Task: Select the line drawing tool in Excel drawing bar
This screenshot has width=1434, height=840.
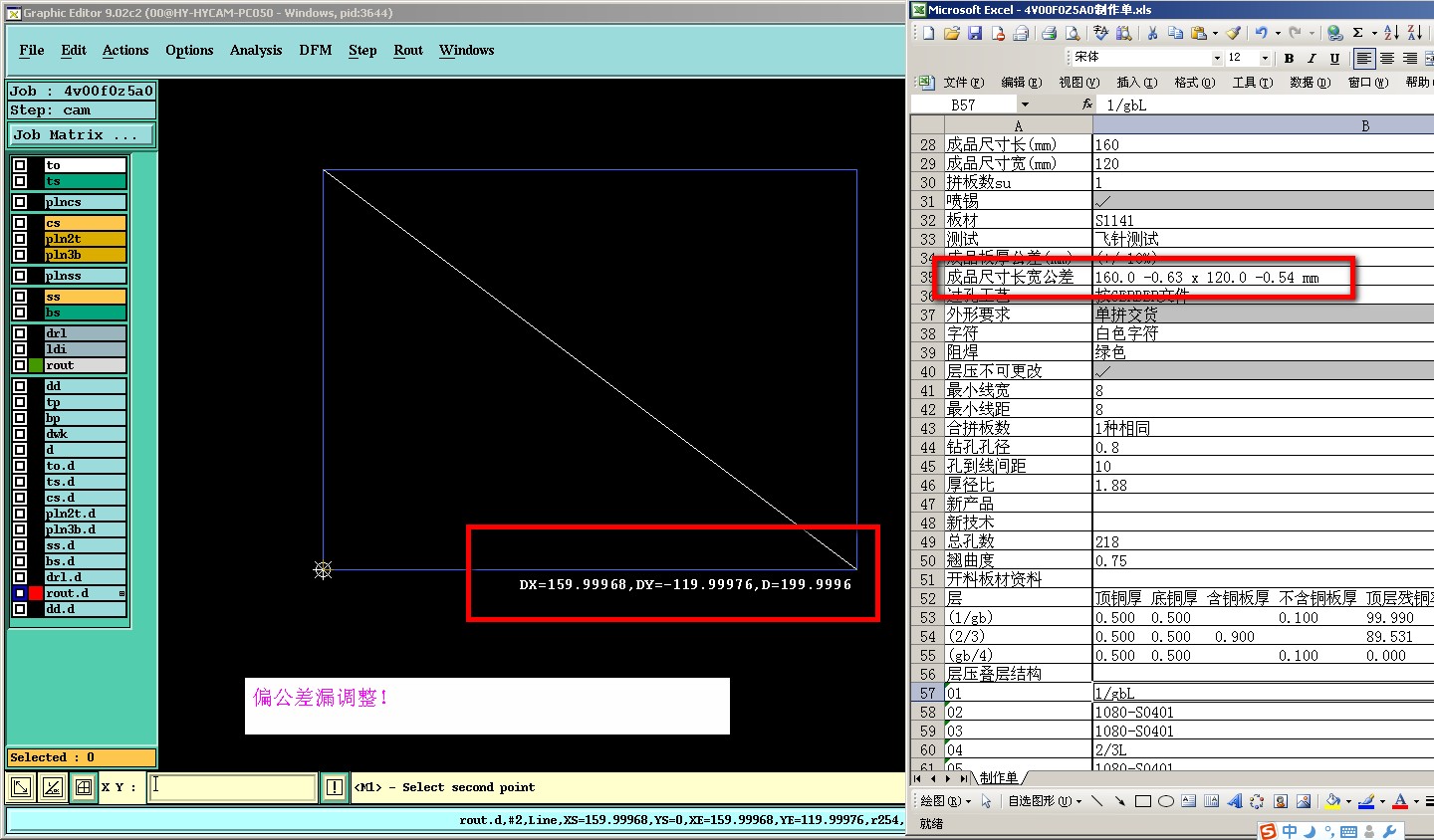Action: click(1096, 800)
